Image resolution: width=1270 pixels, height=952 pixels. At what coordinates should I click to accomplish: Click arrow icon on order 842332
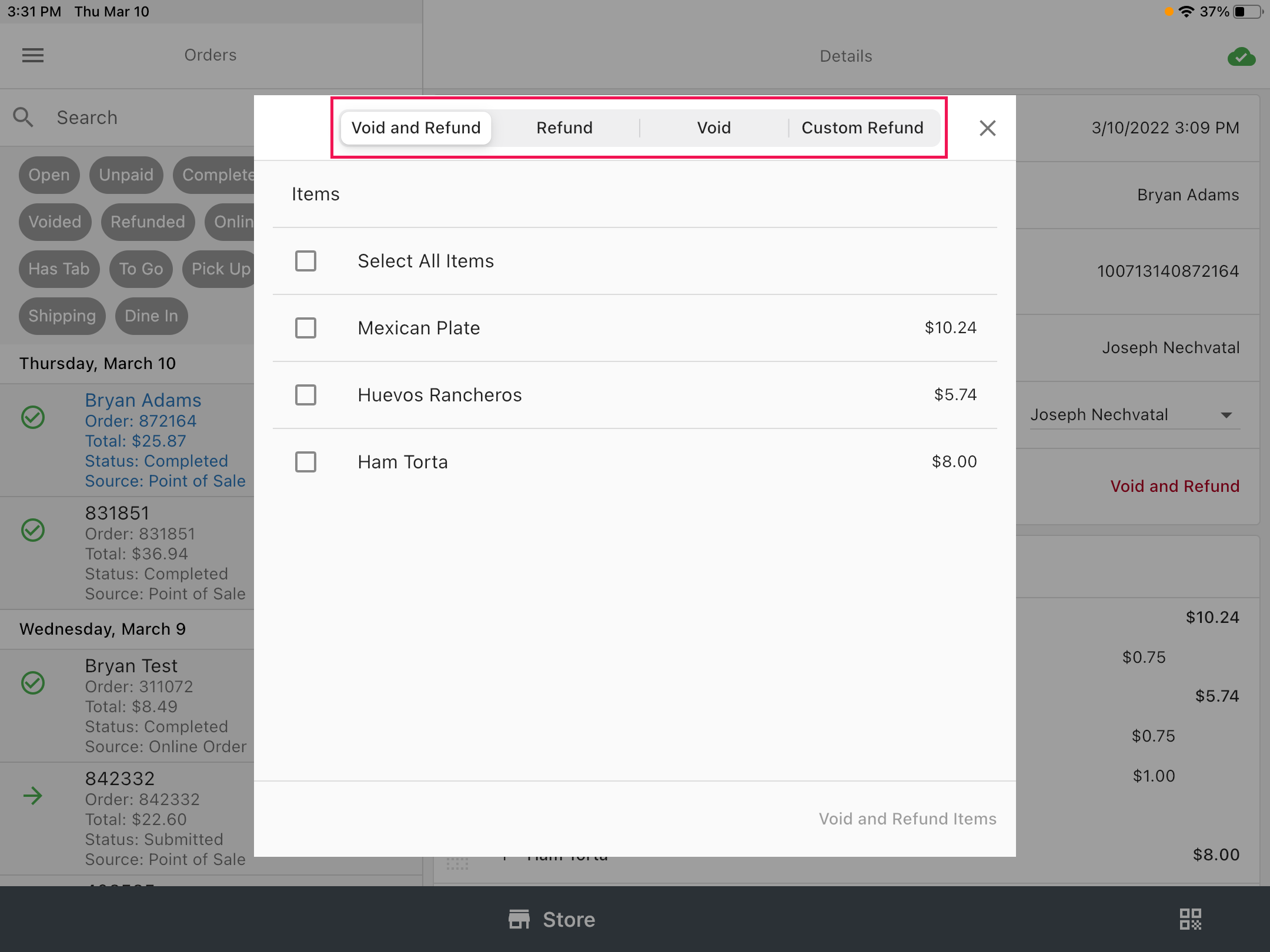pyautogui.click(x=33, y=796)
